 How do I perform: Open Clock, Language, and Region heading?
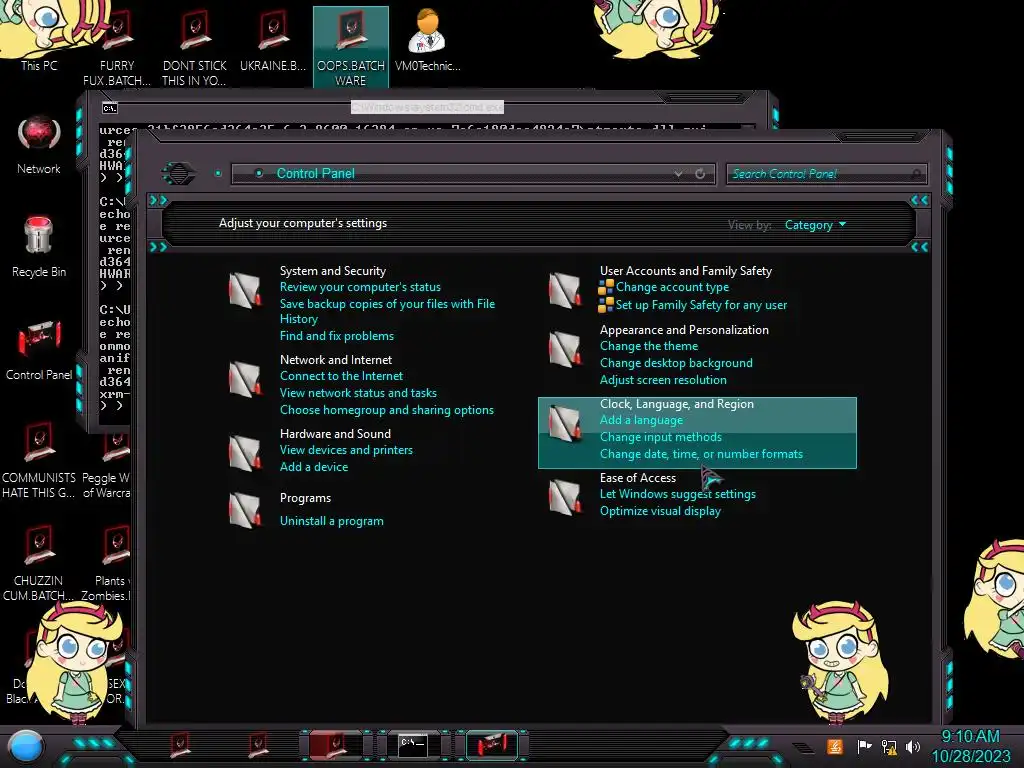pyautogui.click(x=677, y=404)
